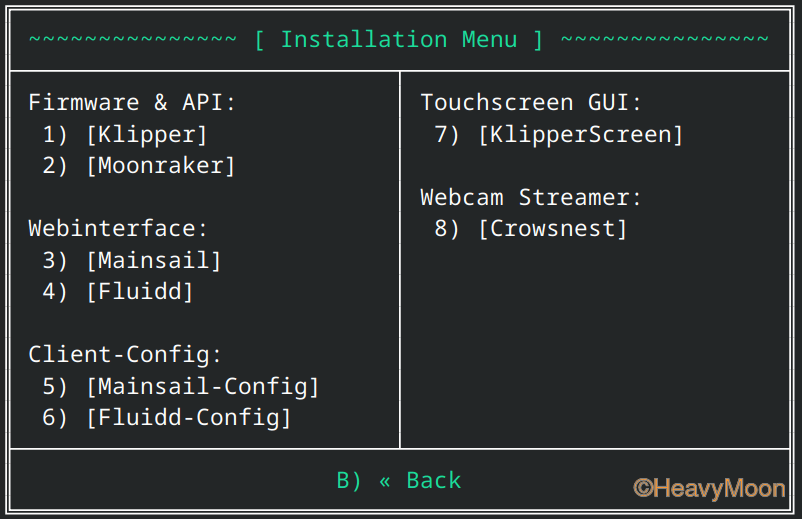Image resolution: width=802 pixels, height=519 pixels.
Task: Click the HeavyMoon watermark
Action: click(709, 488)
